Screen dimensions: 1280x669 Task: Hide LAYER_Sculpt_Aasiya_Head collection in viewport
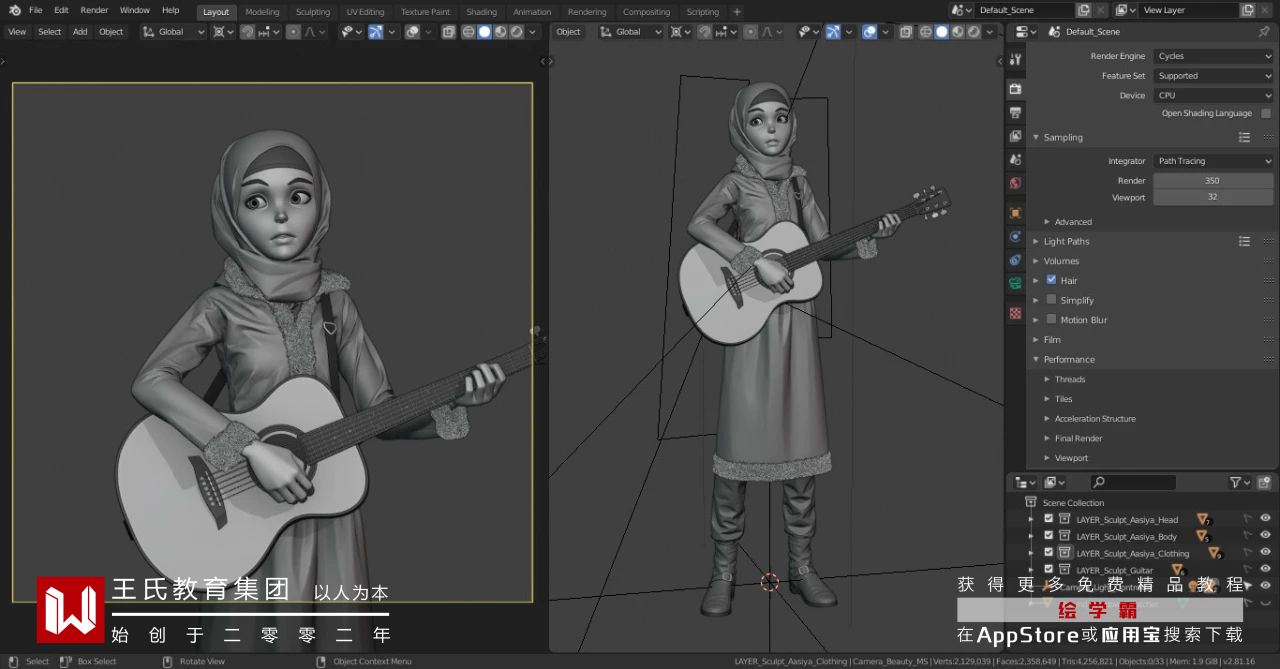(1265, 519)
